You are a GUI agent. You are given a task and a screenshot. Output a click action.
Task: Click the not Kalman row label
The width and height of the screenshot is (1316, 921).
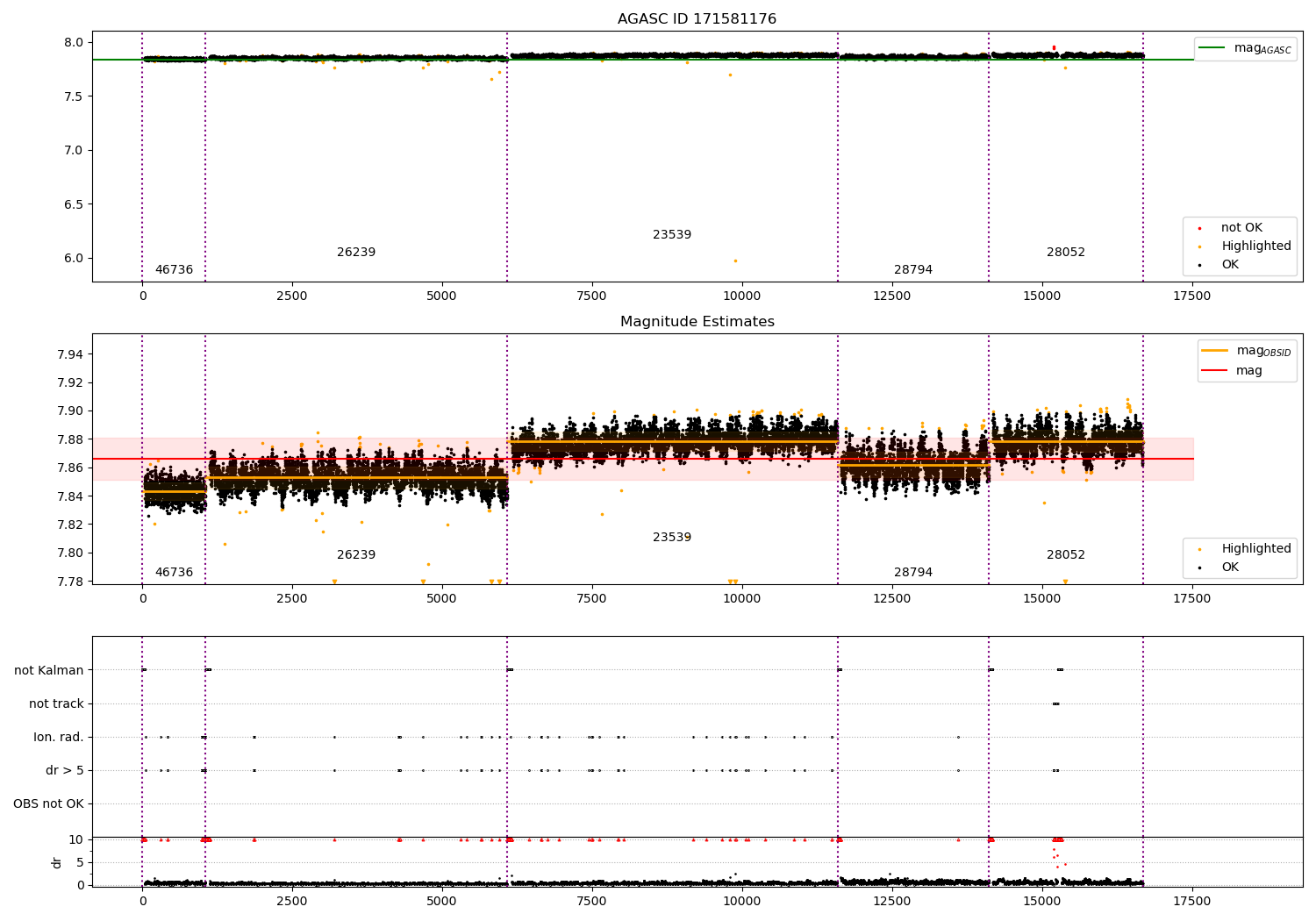[x=49, y=671]
